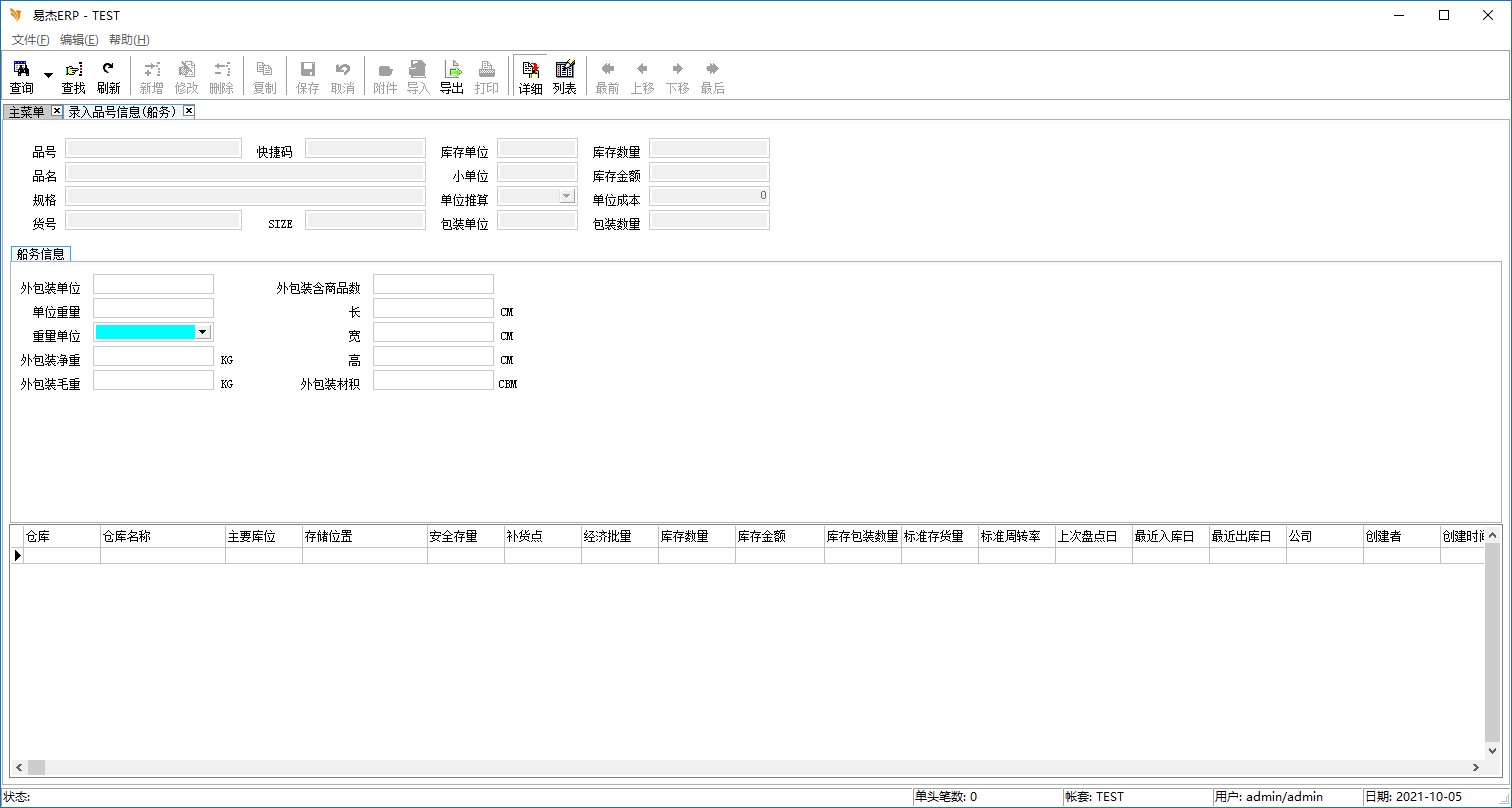Switch to the 主菜单 tab

coord(27,112)
